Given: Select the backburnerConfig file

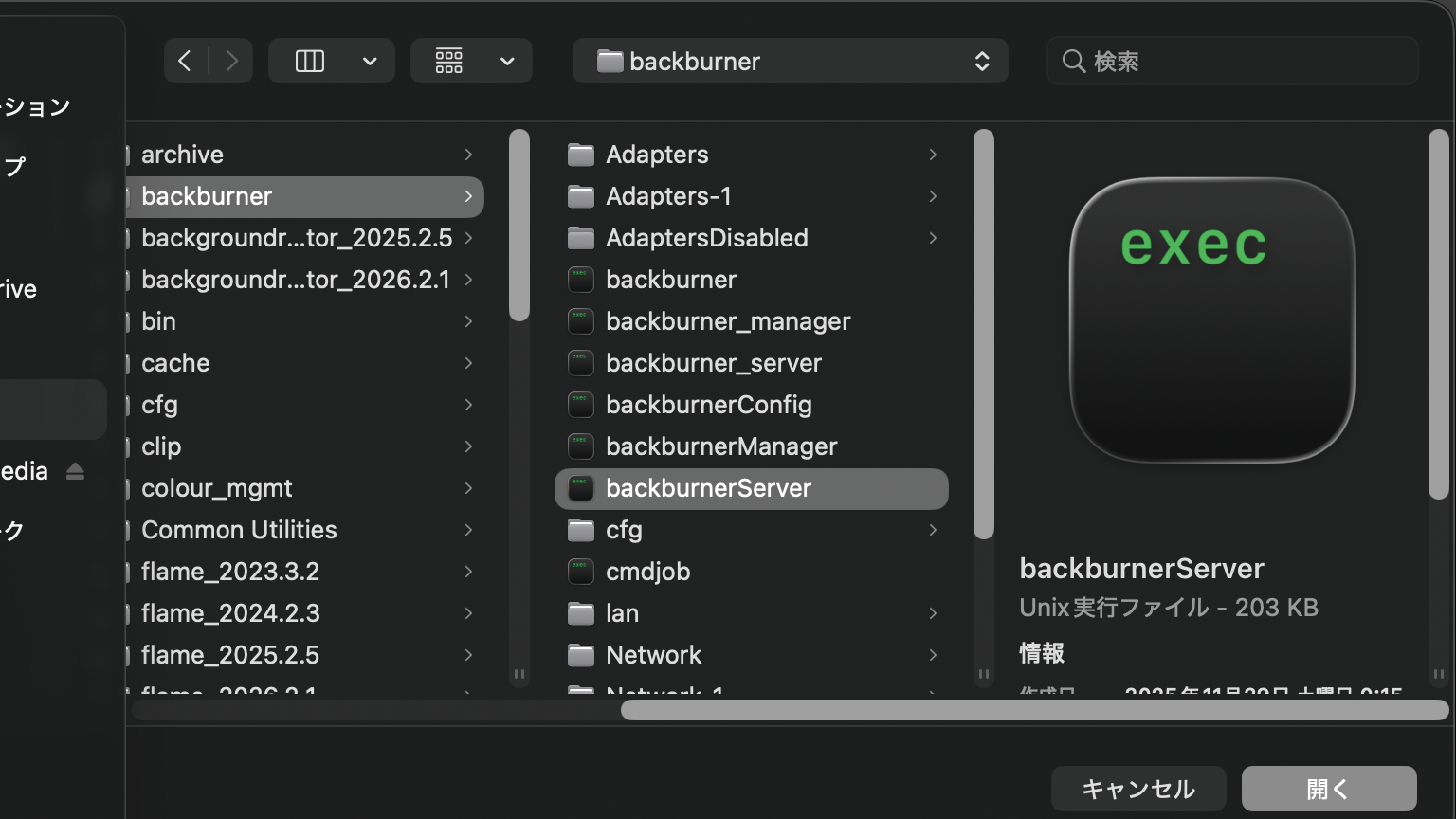Looking at the screenshot, I should pyautogui.click(x=708, y=405).
